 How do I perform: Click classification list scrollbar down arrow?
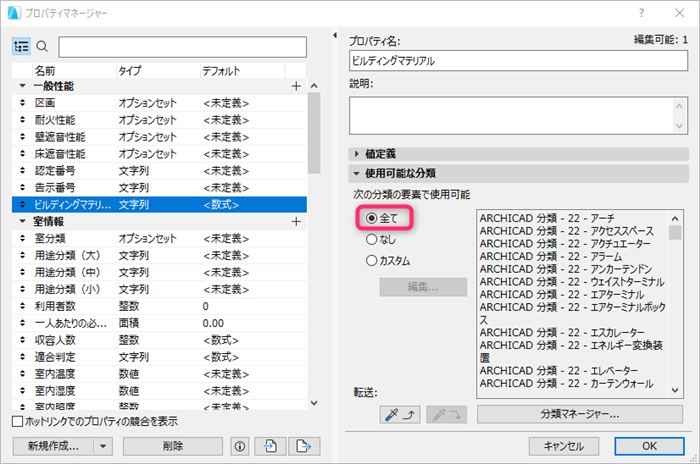pos(675,390)
